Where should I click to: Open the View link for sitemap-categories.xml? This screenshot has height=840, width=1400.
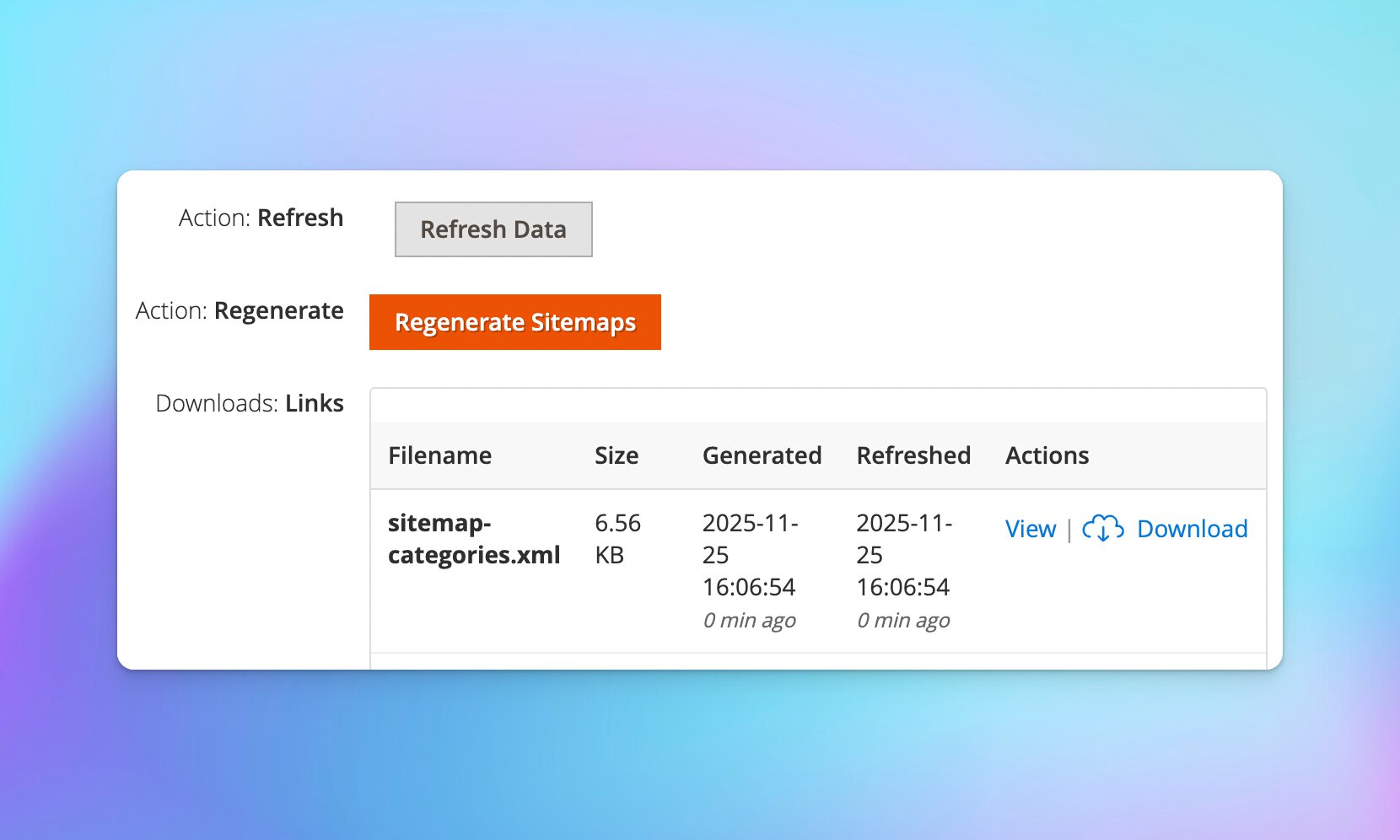coord(1030,529)
